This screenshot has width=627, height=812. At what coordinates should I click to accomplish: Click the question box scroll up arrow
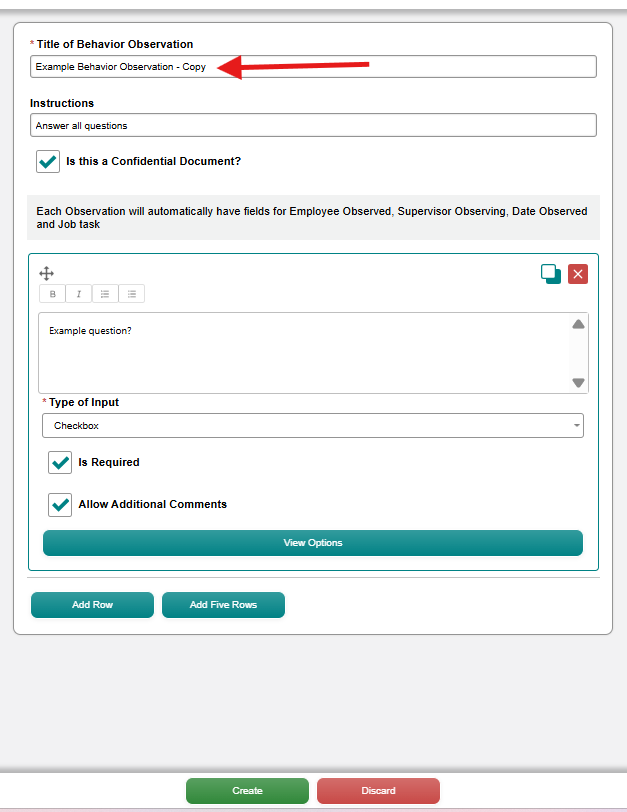pos(578,325)
